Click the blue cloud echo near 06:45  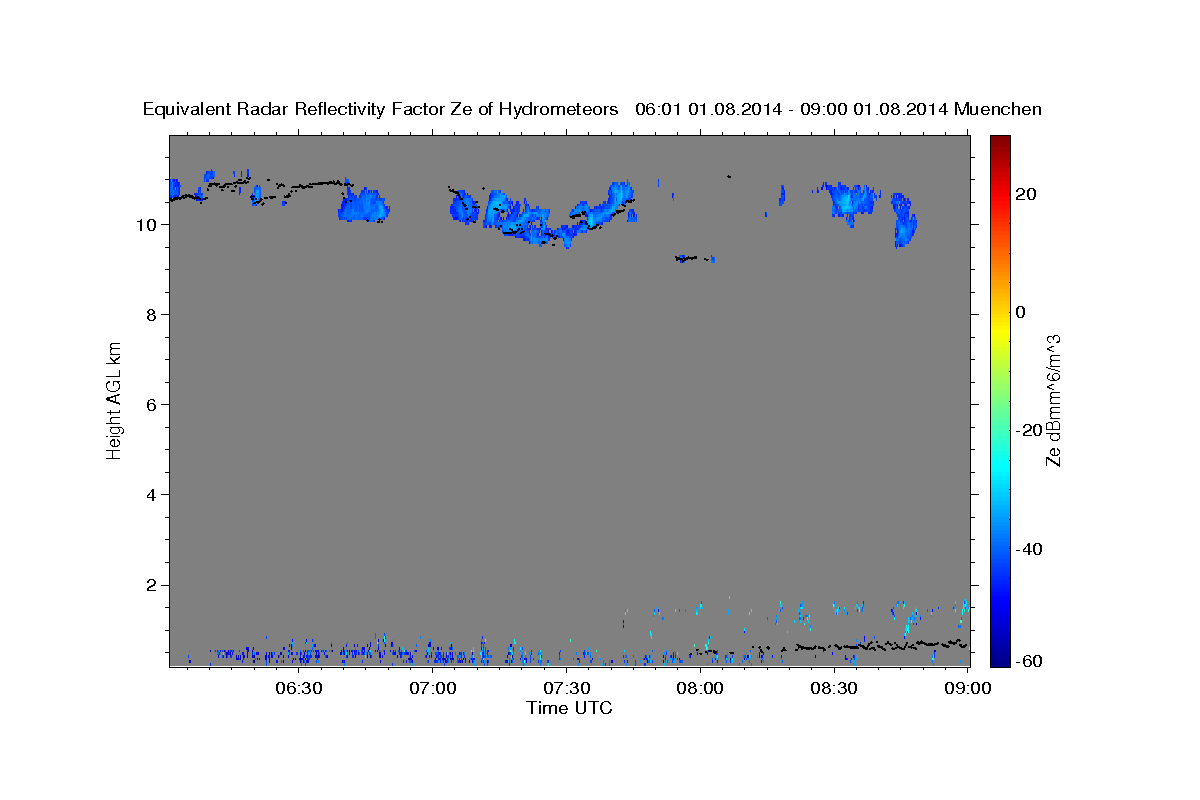pyautogui.click(x=363, y=205)
